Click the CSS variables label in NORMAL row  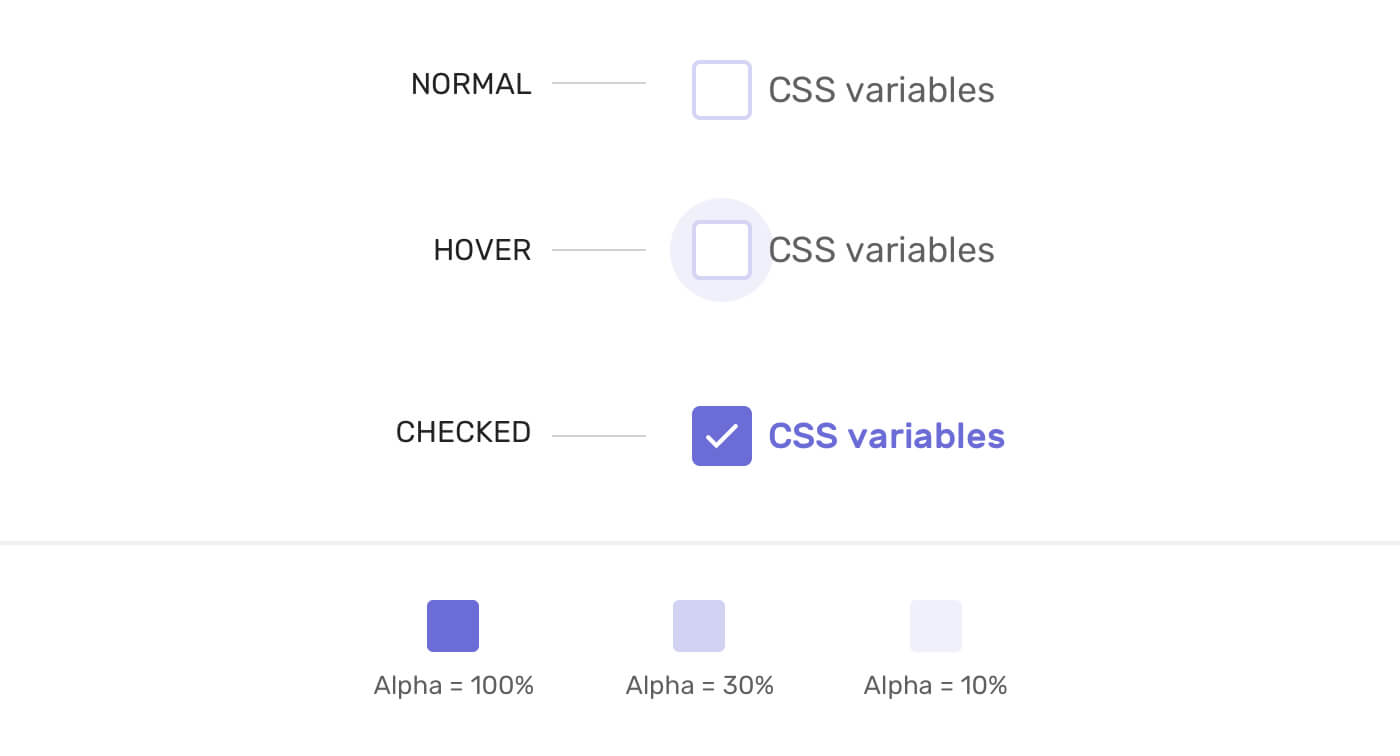tap(881, 90)
